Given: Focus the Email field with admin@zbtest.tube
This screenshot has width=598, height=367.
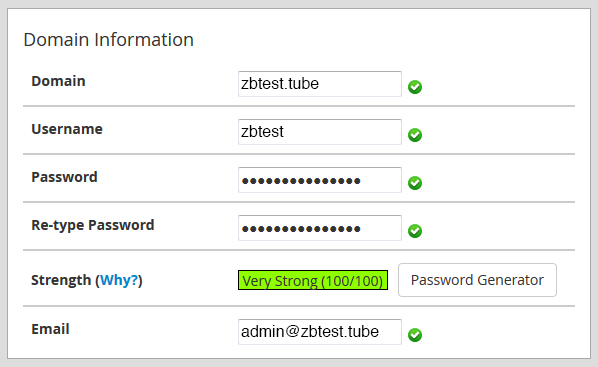Looking at the screenshot, I should 320,332.
